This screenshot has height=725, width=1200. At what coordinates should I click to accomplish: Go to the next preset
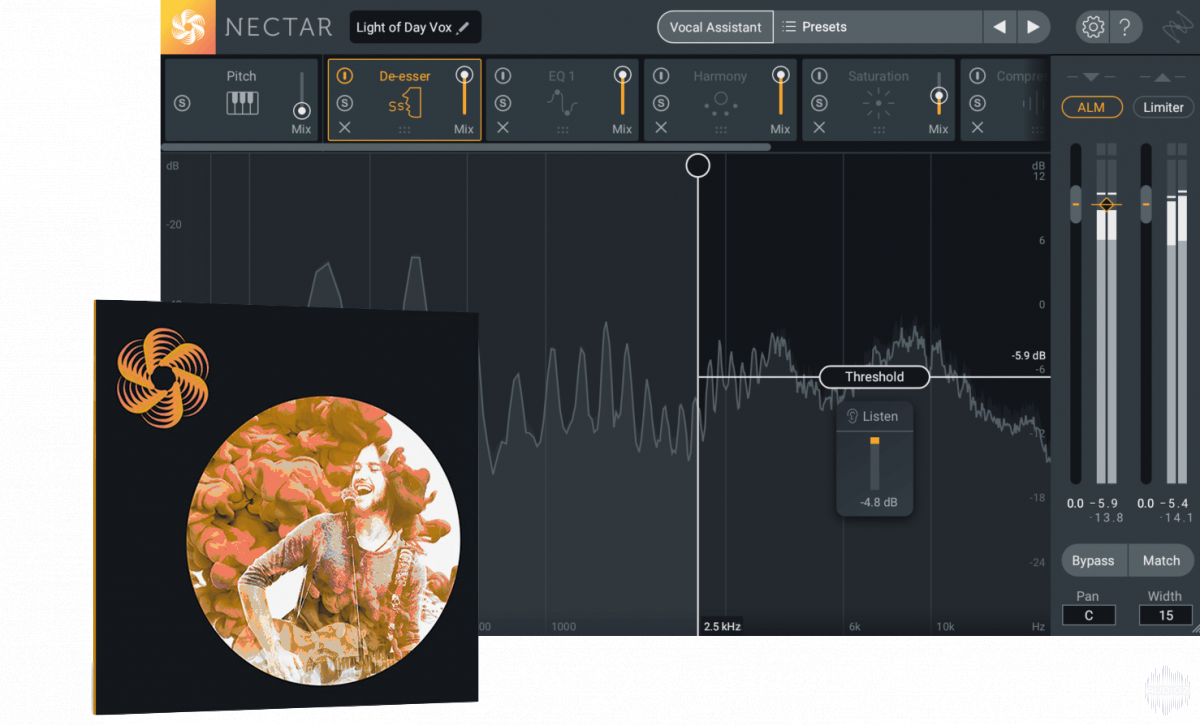point(1034,27)
